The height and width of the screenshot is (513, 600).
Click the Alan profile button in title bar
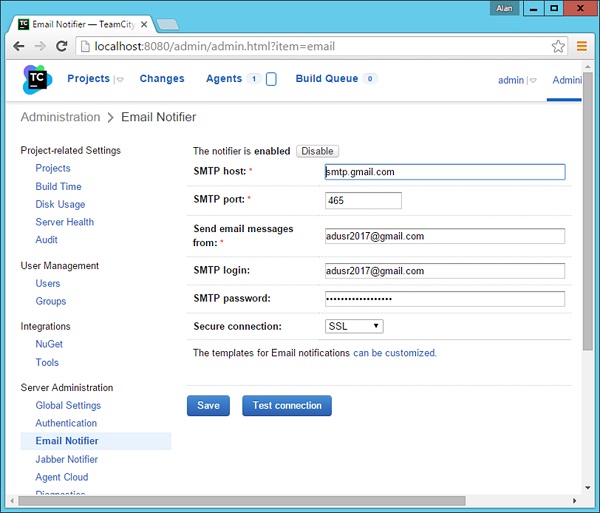pyautogui.click(x=504, y=8)
